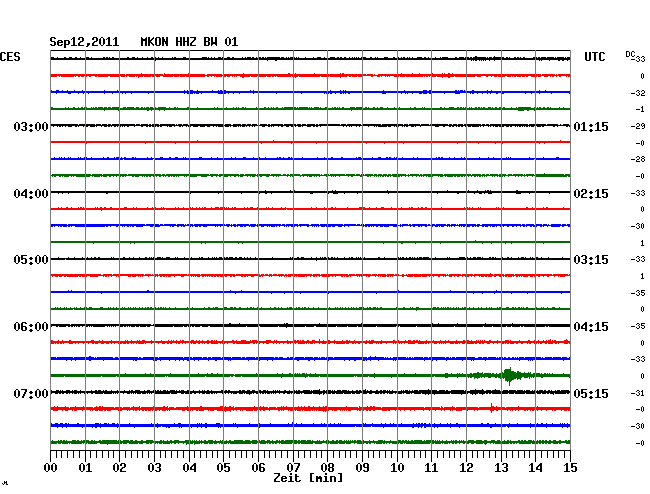Click the large seismic event on the green trace
Screen dimensions: 650x494
pyautogui.click(x=509, y=375)
